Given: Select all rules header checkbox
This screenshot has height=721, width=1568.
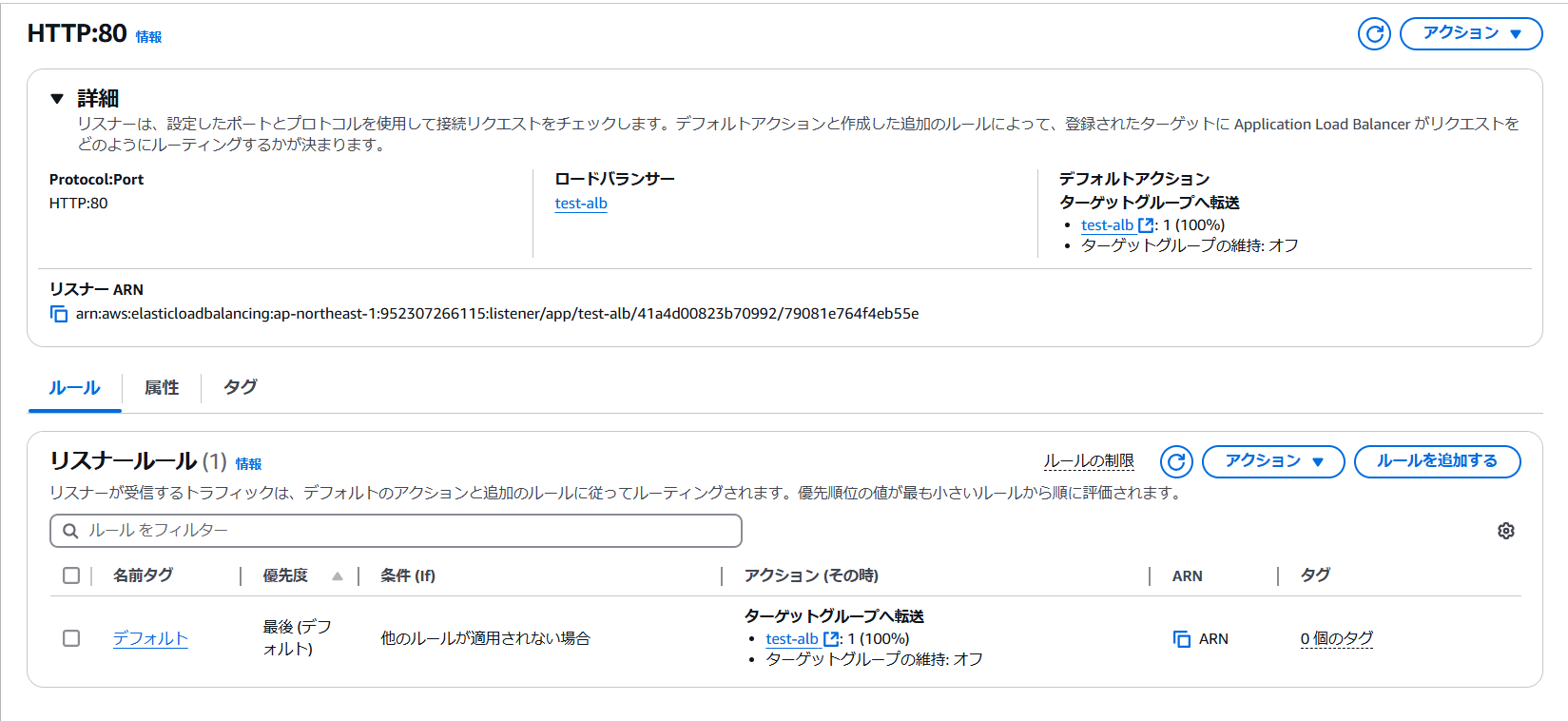Looking at the screenshot, I should [x=71, y=575].
